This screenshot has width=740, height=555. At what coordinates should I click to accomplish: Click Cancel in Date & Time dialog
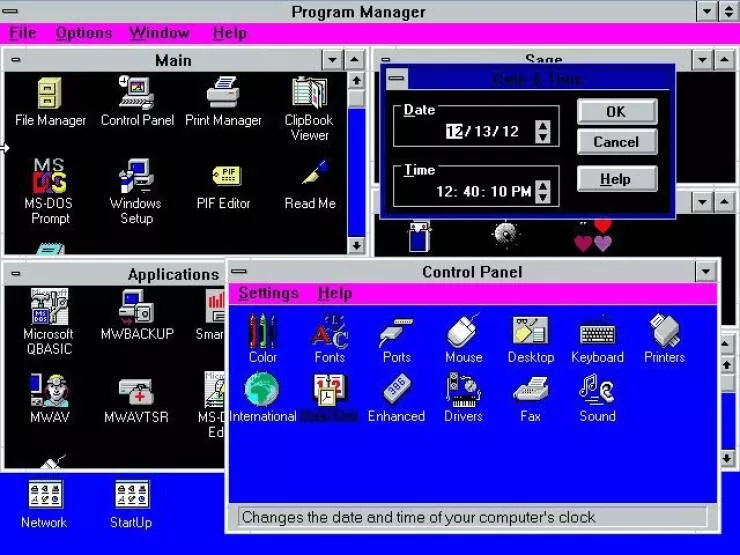[616, 142]
